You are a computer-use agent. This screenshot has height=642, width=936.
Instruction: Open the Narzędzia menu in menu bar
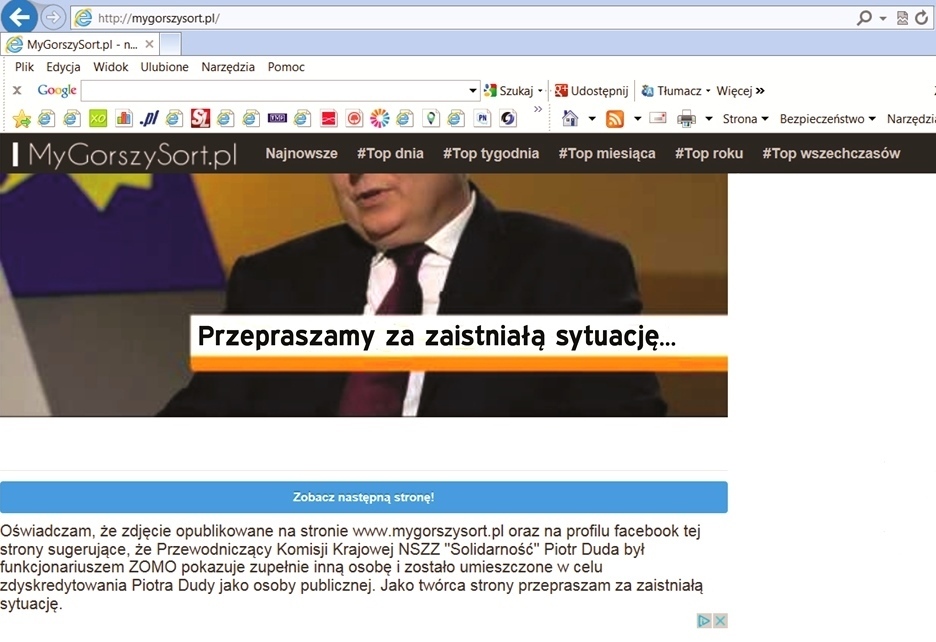(228, 67)
